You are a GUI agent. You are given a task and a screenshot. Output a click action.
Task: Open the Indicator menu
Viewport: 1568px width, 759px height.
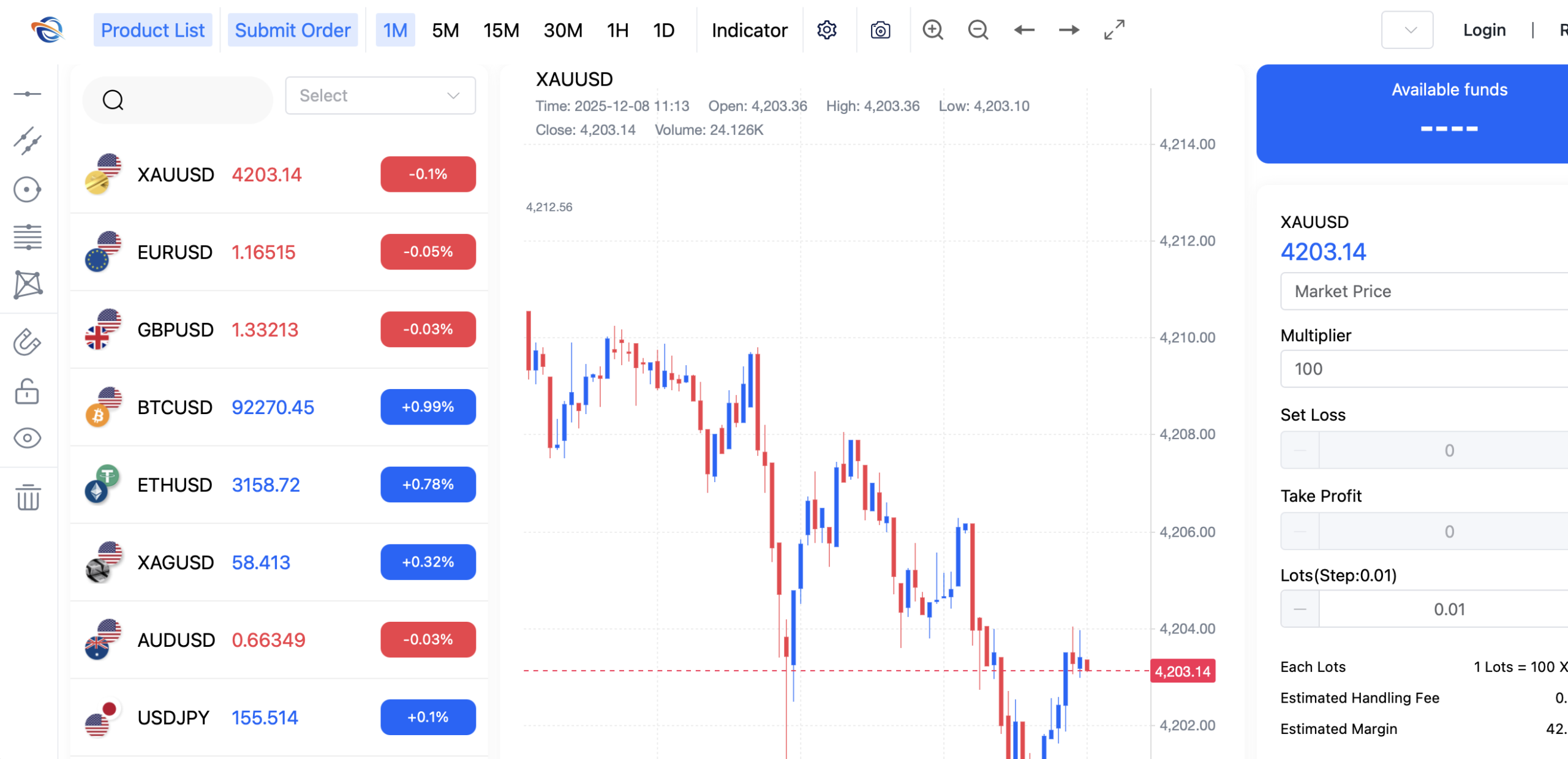tap(749, 29)
